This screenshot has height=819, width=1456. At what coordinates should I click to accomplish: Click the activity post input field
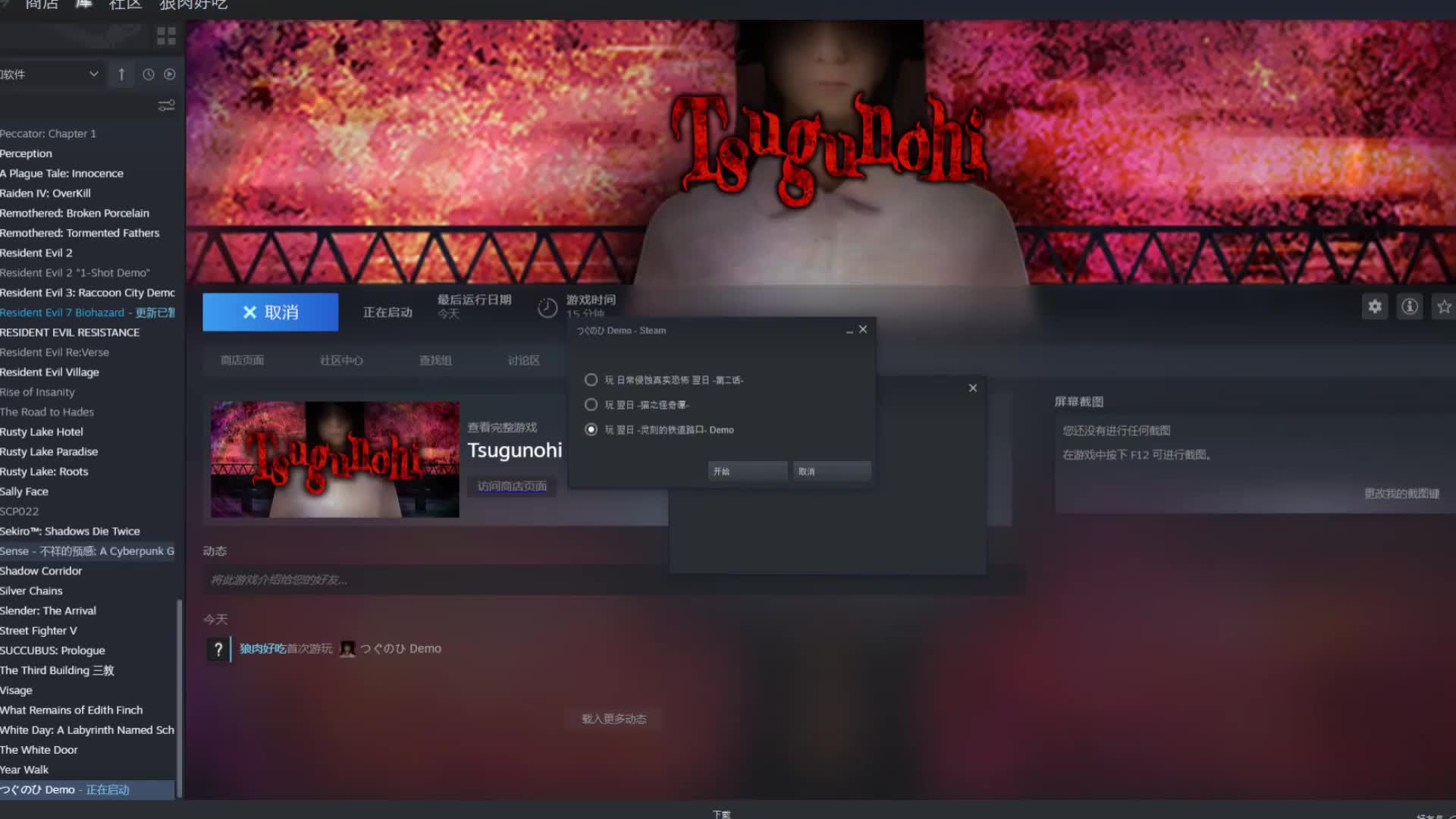(x=614, y=580)
